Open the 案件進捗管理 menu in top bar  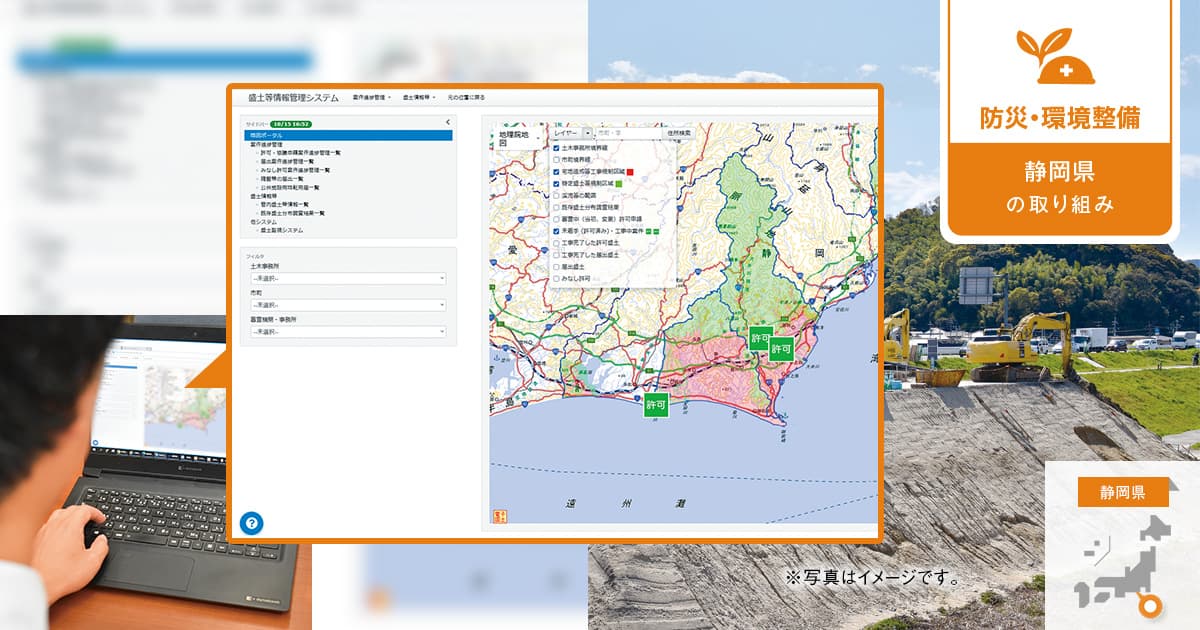[371, 98]
